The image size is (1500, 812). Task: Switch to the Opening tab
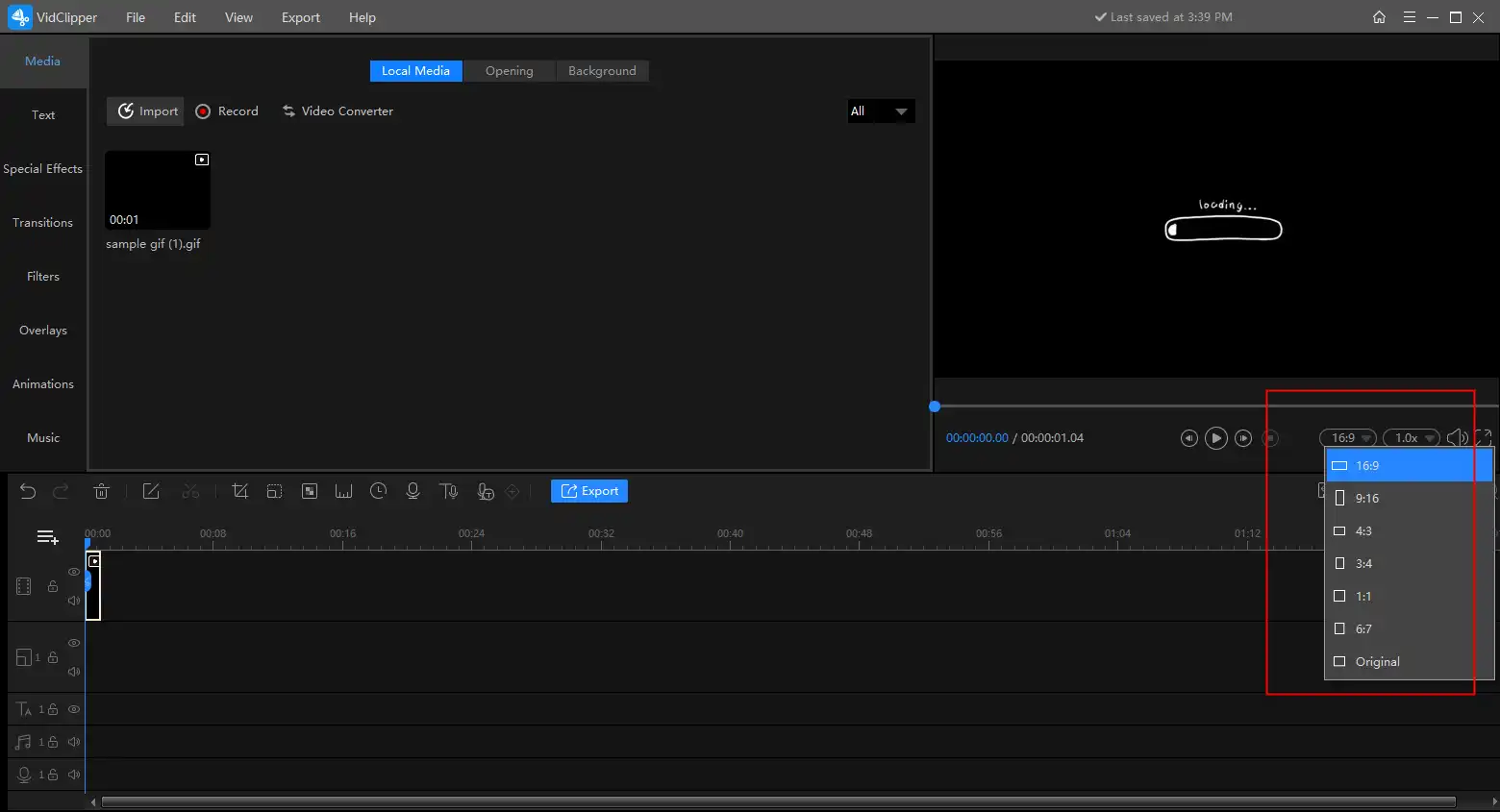tap(509, 71)
